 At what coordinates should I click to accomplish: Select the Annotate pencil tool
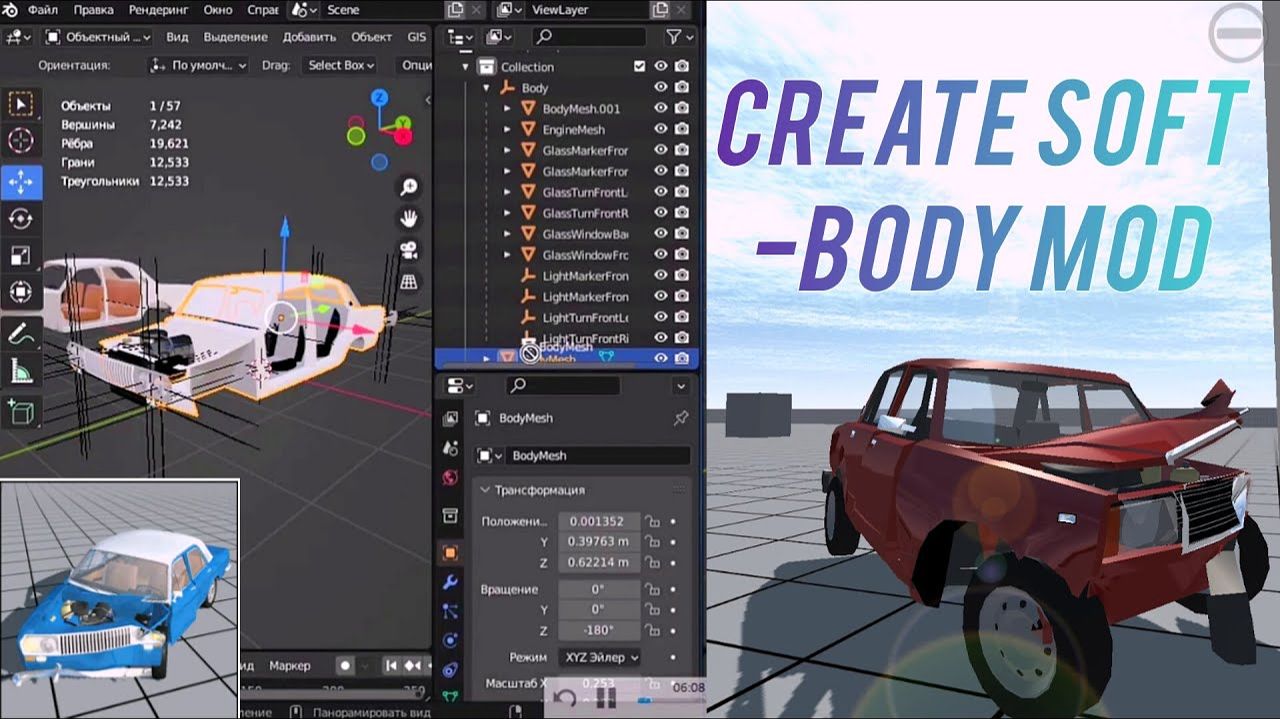pyautogui.click(x=21, y=334)
